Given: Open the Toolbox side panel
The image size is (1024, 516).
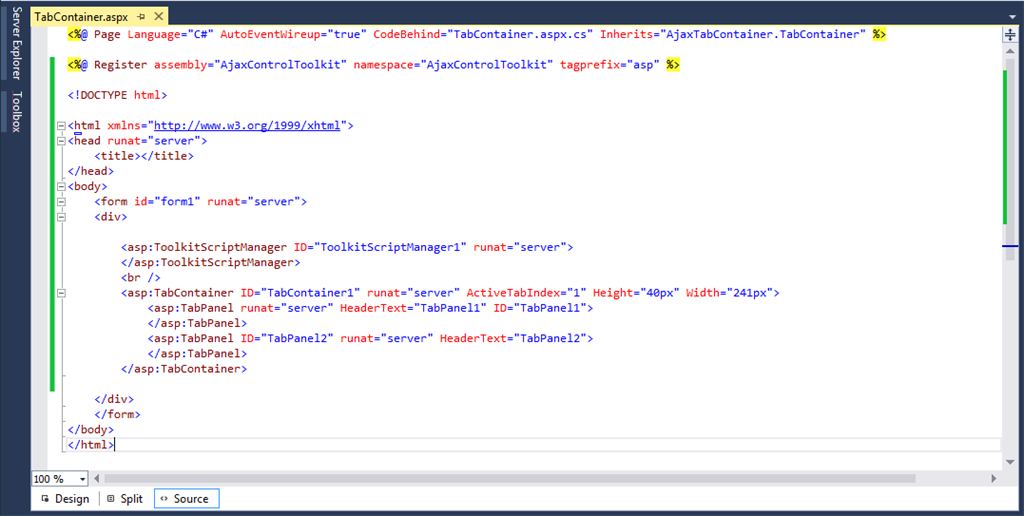Looking at the screenshot, I should [x=16, y=112].
